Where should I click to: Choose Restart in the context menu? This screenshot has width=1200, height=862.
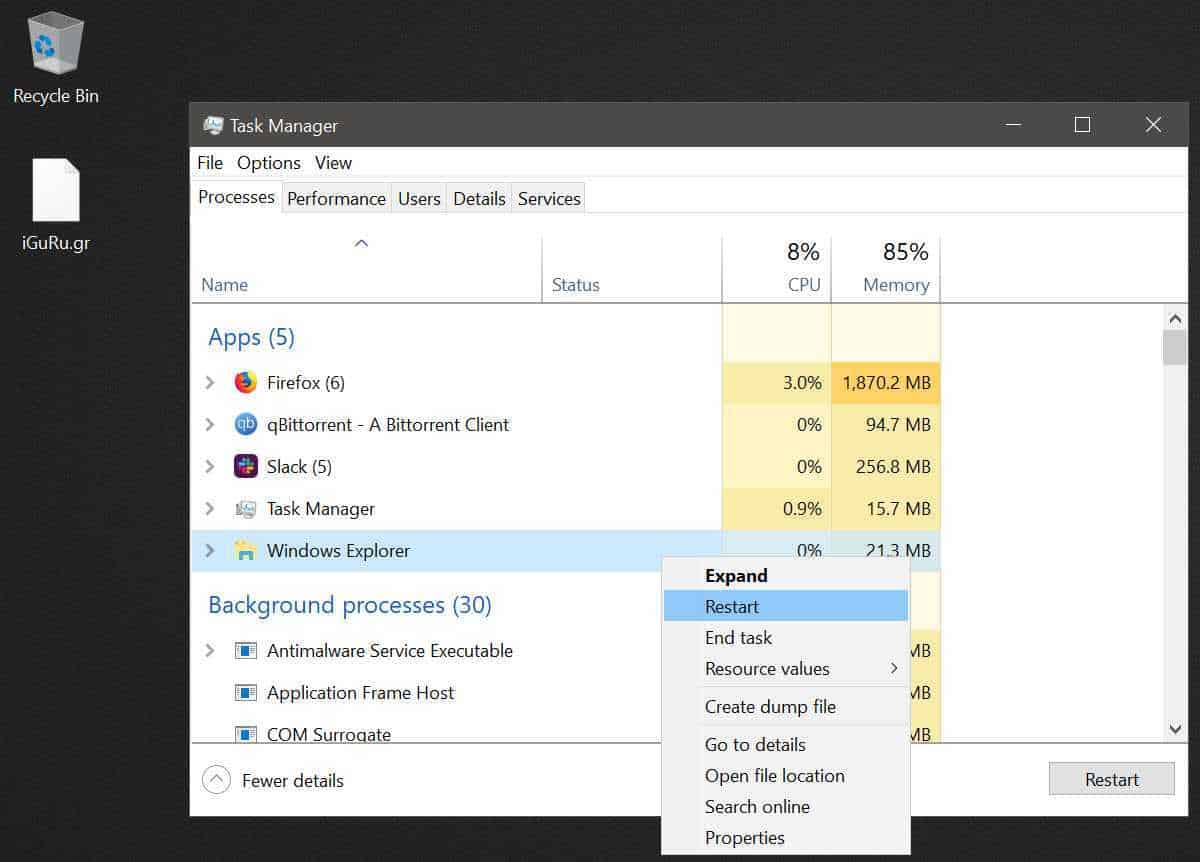(786, 606)
